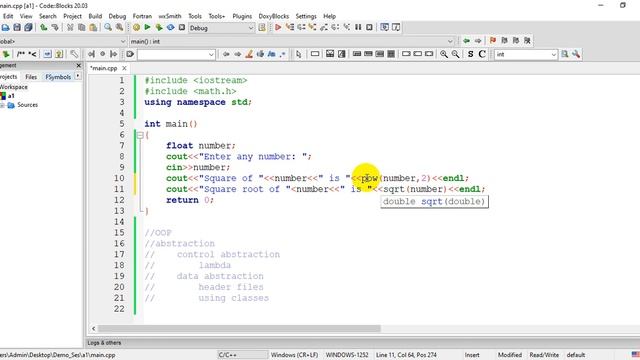
Task: Click the Save file icon
Action: coord(17,27)
